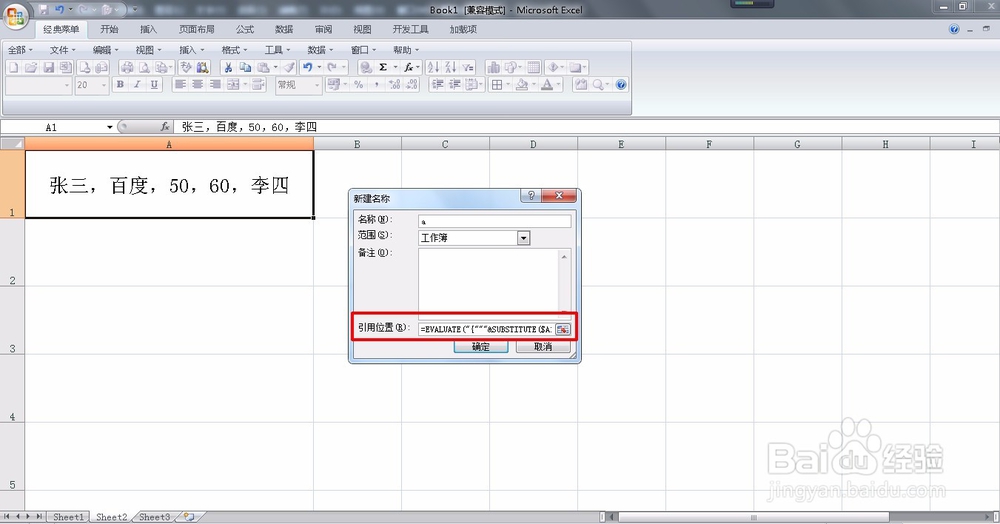Sort descending with the Z-A icon

coord(451,67)
